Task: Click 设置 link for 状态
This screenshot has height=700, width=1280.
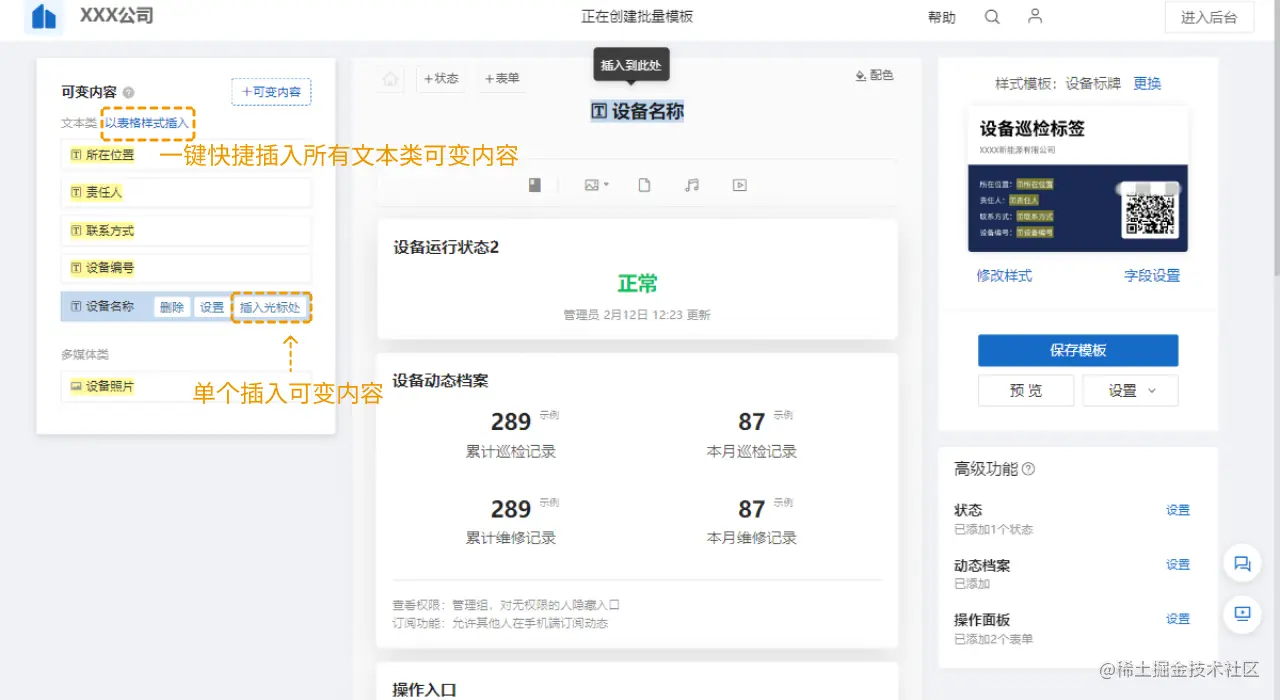Action: coord(1178,510)
